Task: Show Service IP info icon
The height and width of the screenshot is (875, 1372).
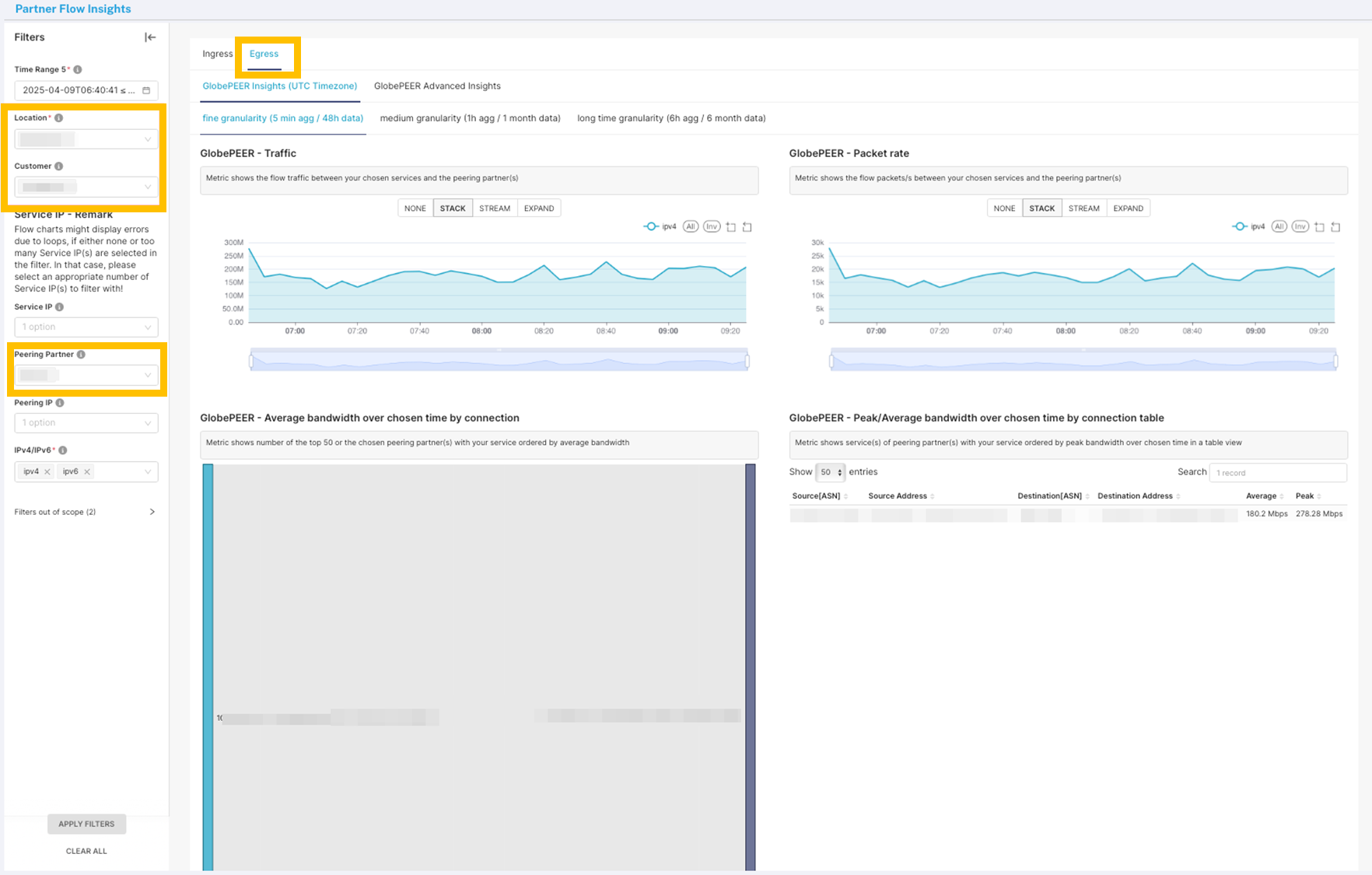Action: tap(60, 306)
